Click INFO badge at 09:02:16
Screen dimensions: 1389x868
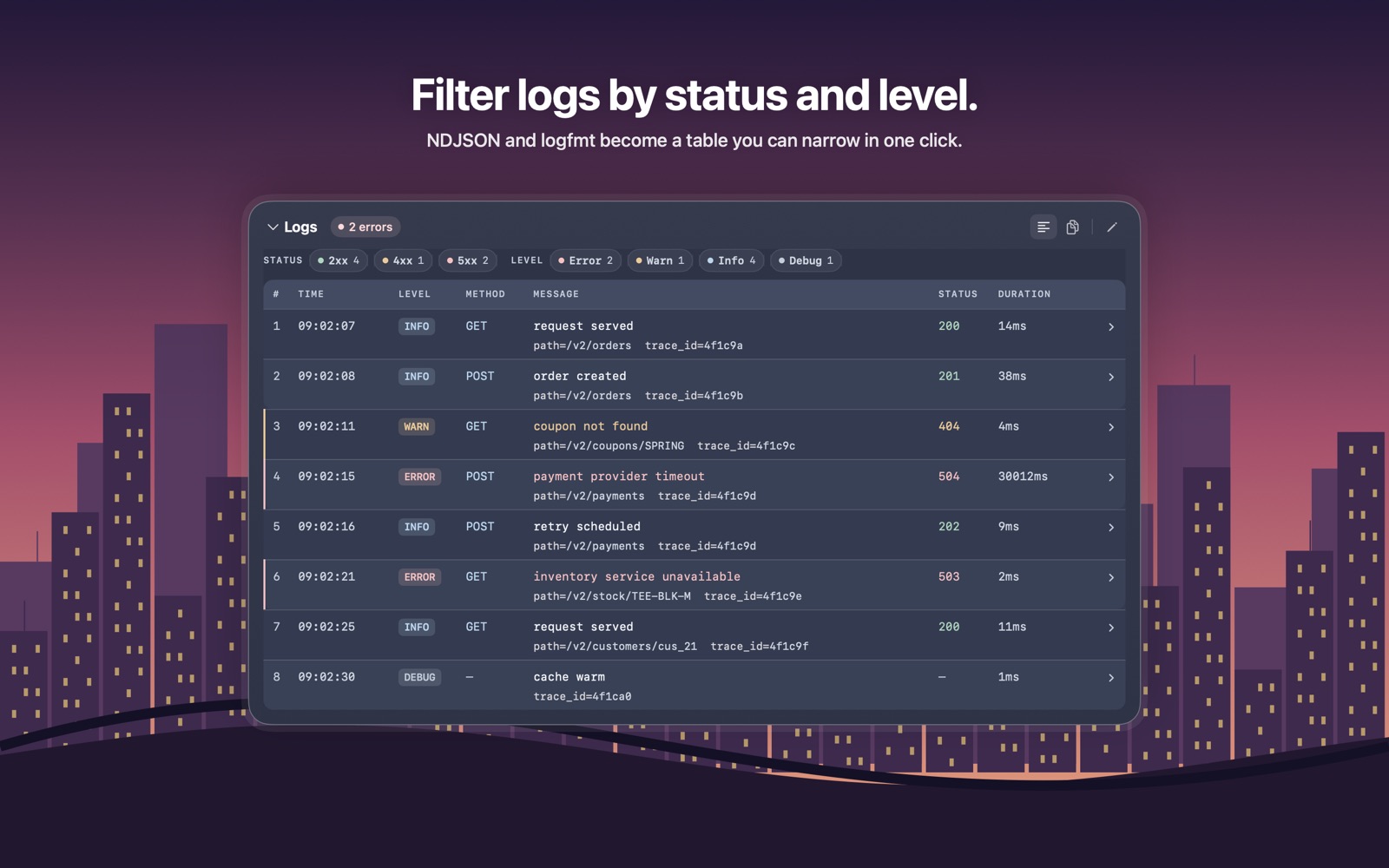[x=417, y=528]
